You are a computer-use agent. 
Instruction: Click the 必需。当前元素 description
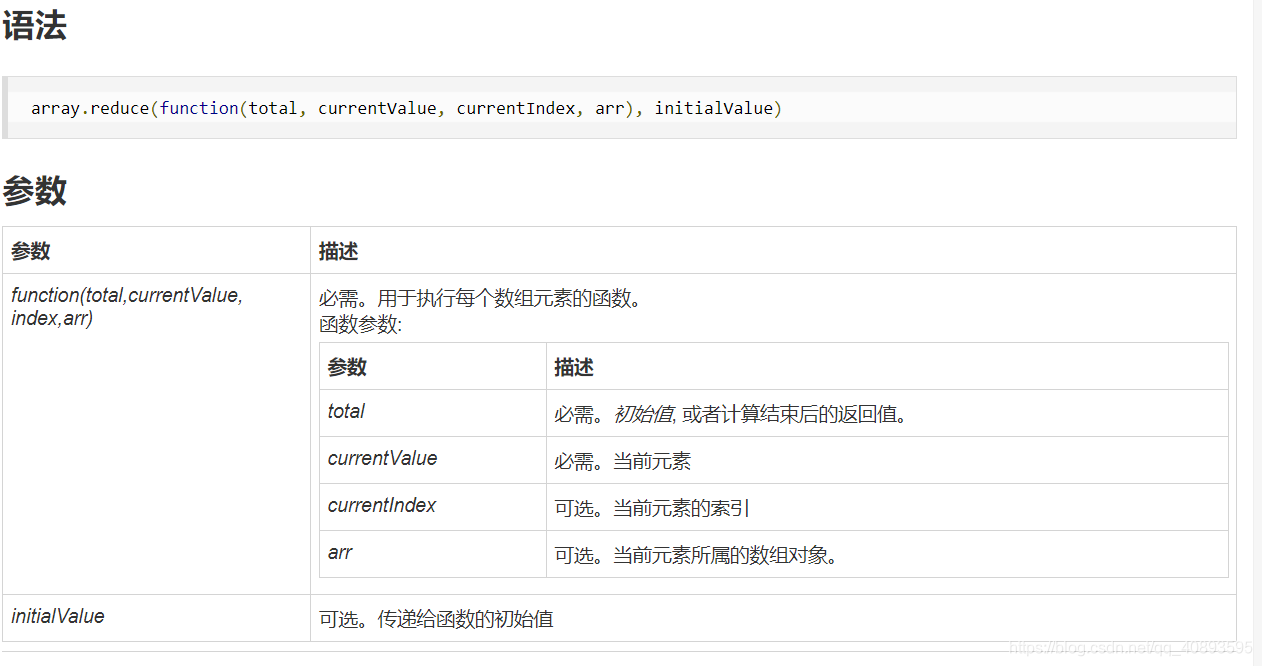(623, 461)
